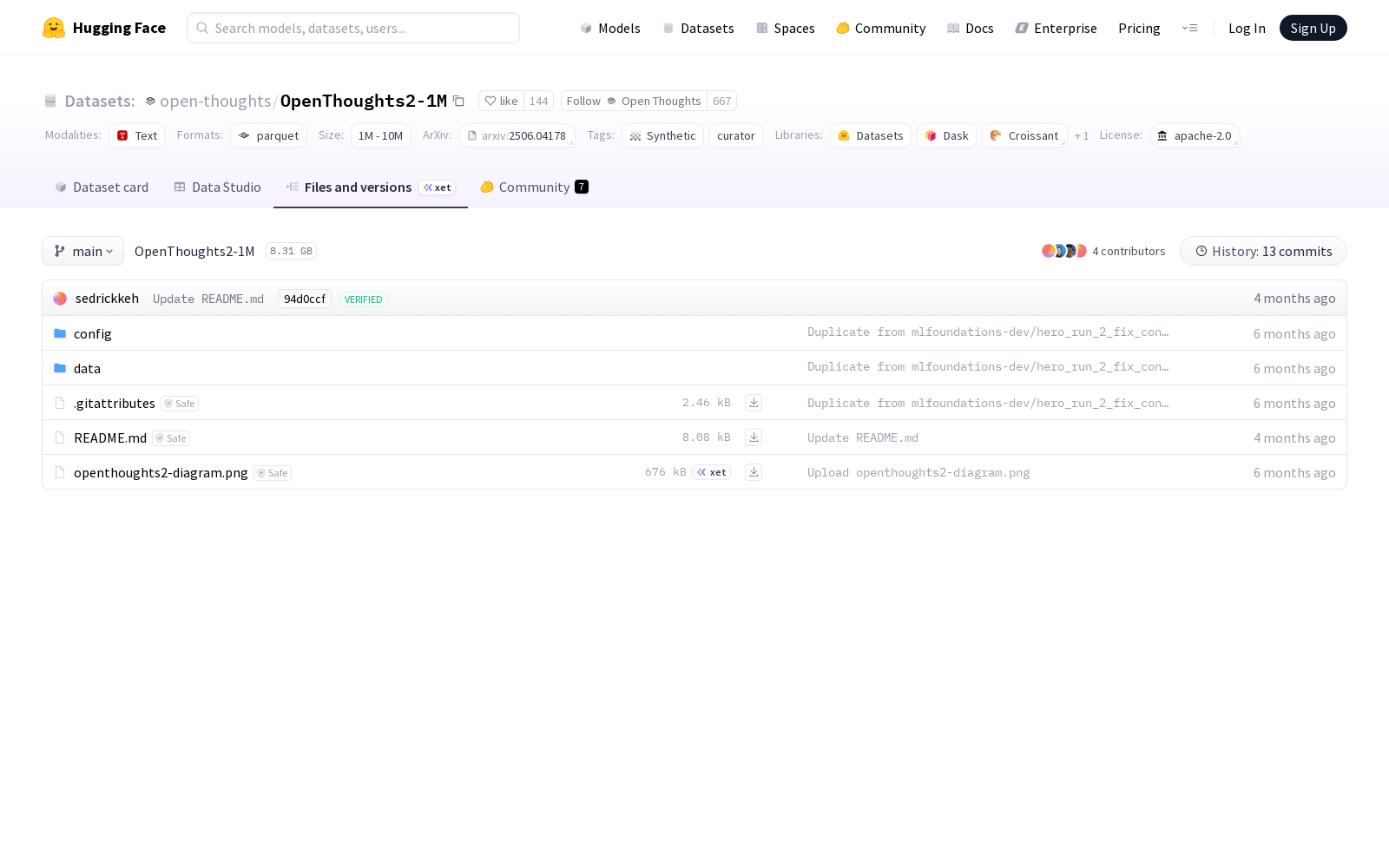Click the Dask library tag
The width and height of the screenshot is (1389, 868).
click(x=946, y=135)
